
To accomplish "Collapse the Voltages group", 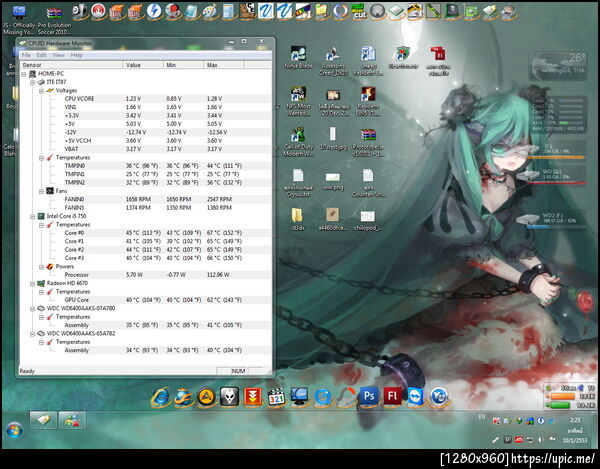I will coord(41,91).
